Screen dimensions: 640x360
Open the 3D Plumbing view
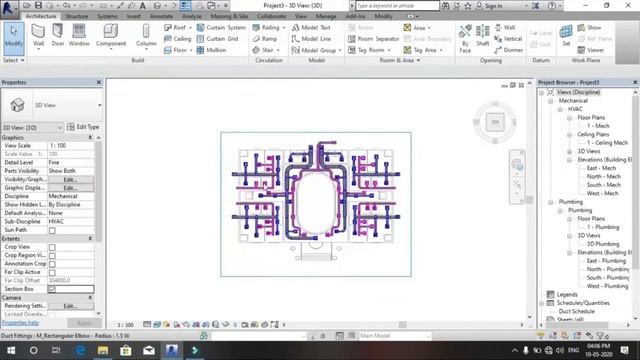[603, 244]
